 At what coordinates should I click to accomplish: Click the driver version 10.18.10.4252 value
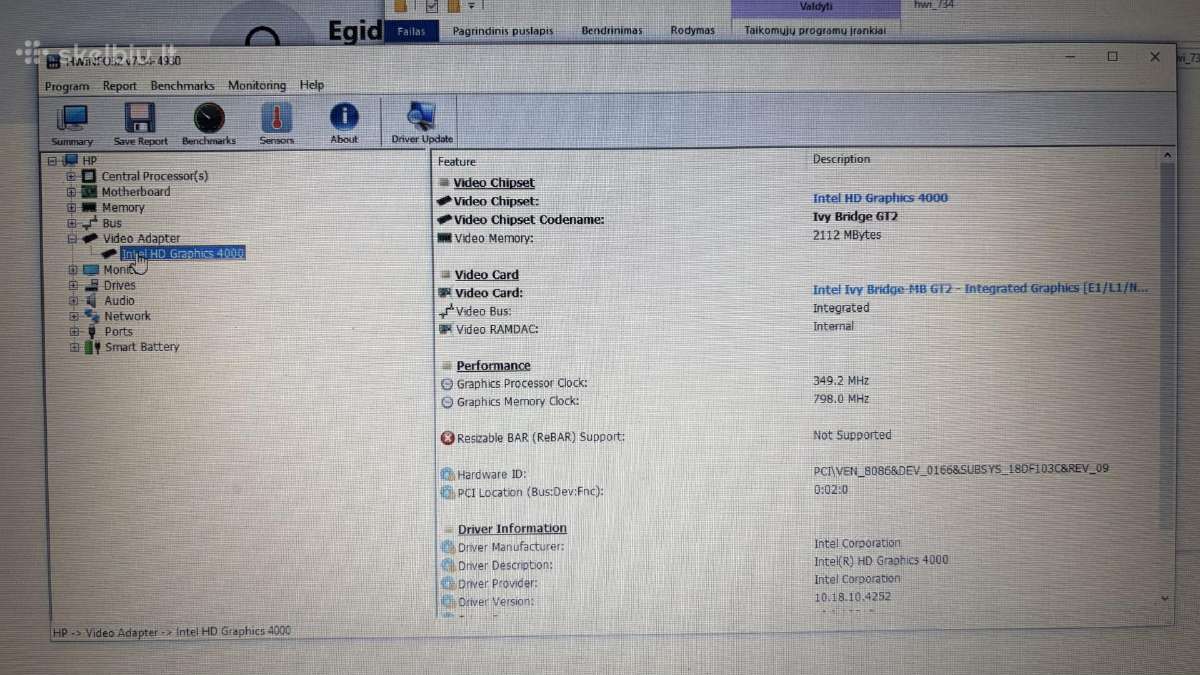pos(852,597)
